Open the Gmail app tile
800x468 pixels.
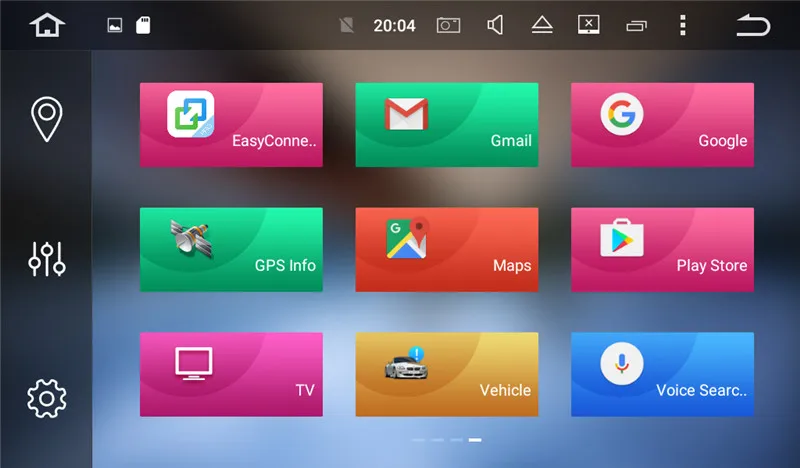pyautogui.click(x=446, y=125)
